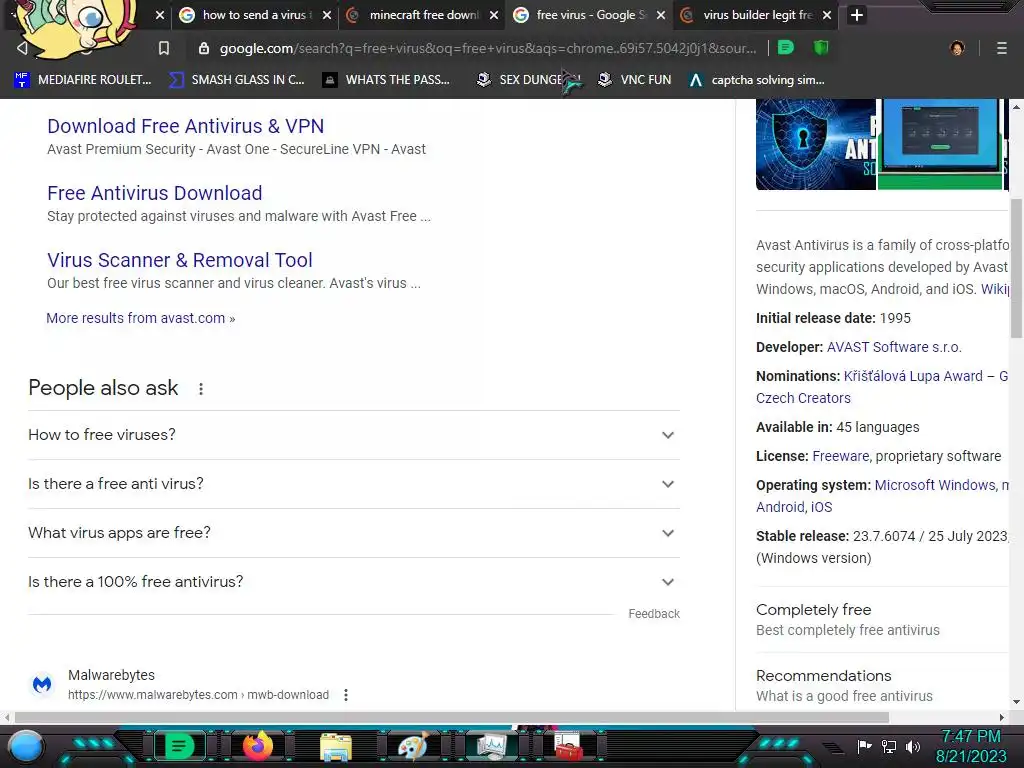Open the browser hamburger menu
The image size is (1024, 768).
tap(1002, 48)
